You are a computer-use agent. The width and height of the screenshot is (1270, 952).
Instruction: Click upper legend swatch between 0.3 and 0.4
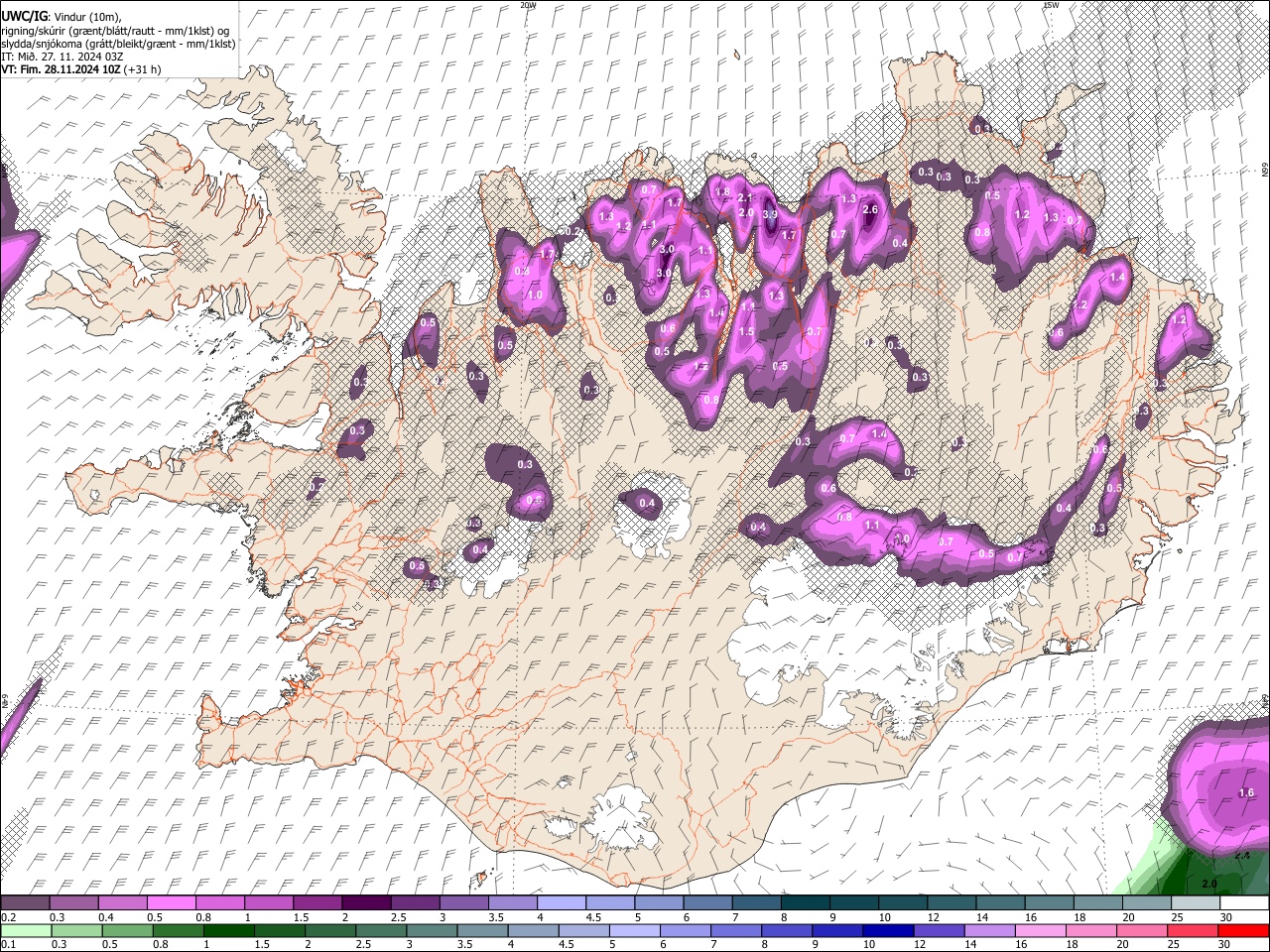(x=74, y=902)
